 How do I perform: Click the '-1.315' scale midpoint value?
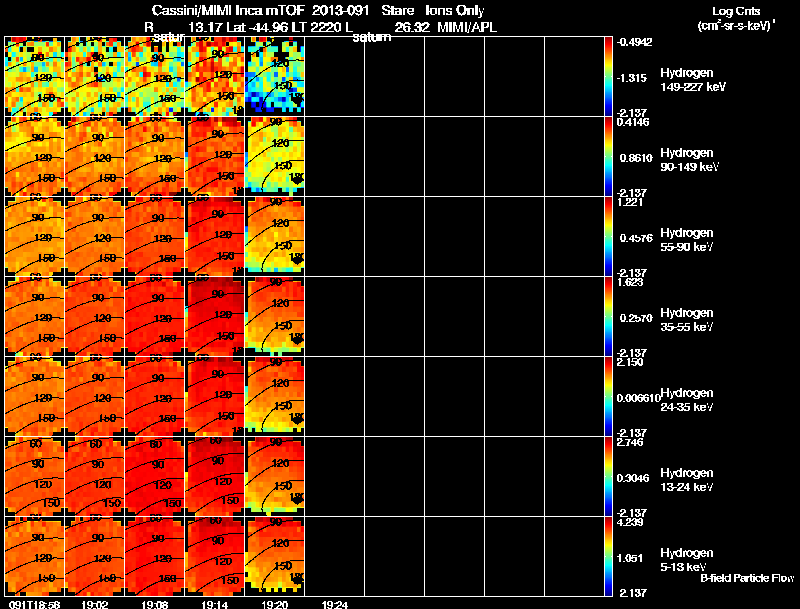click(632, 78)
